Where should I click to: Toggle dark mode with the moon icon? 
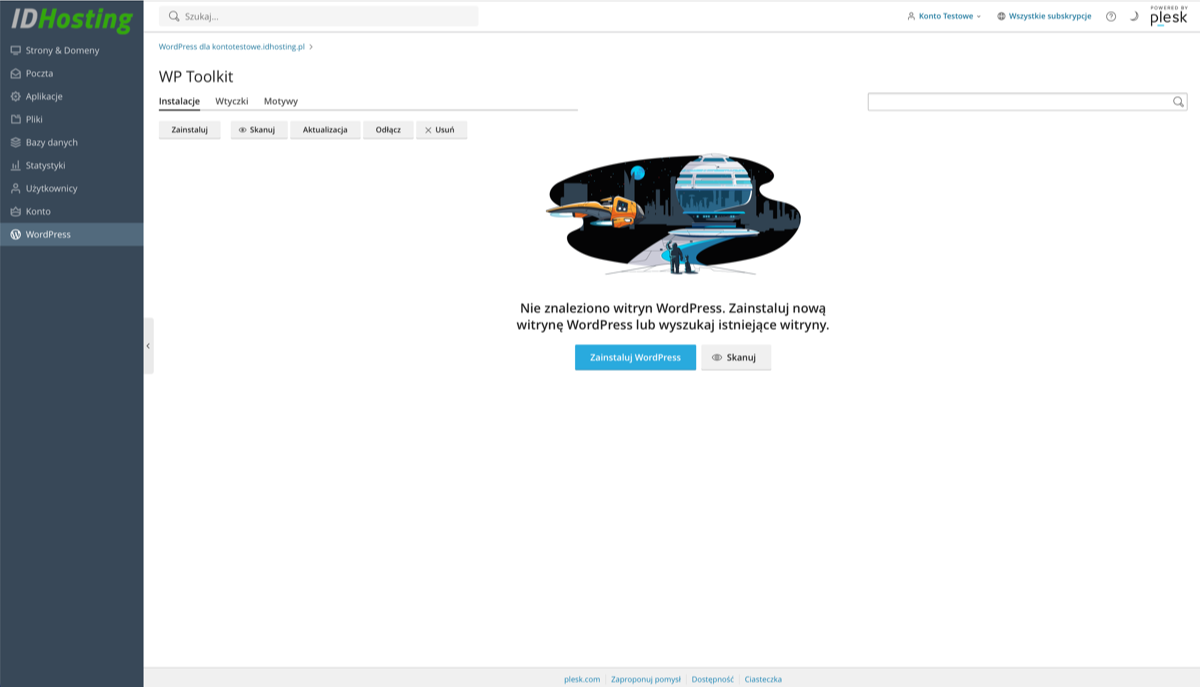pyautogui.click(x=1133, y=16)
